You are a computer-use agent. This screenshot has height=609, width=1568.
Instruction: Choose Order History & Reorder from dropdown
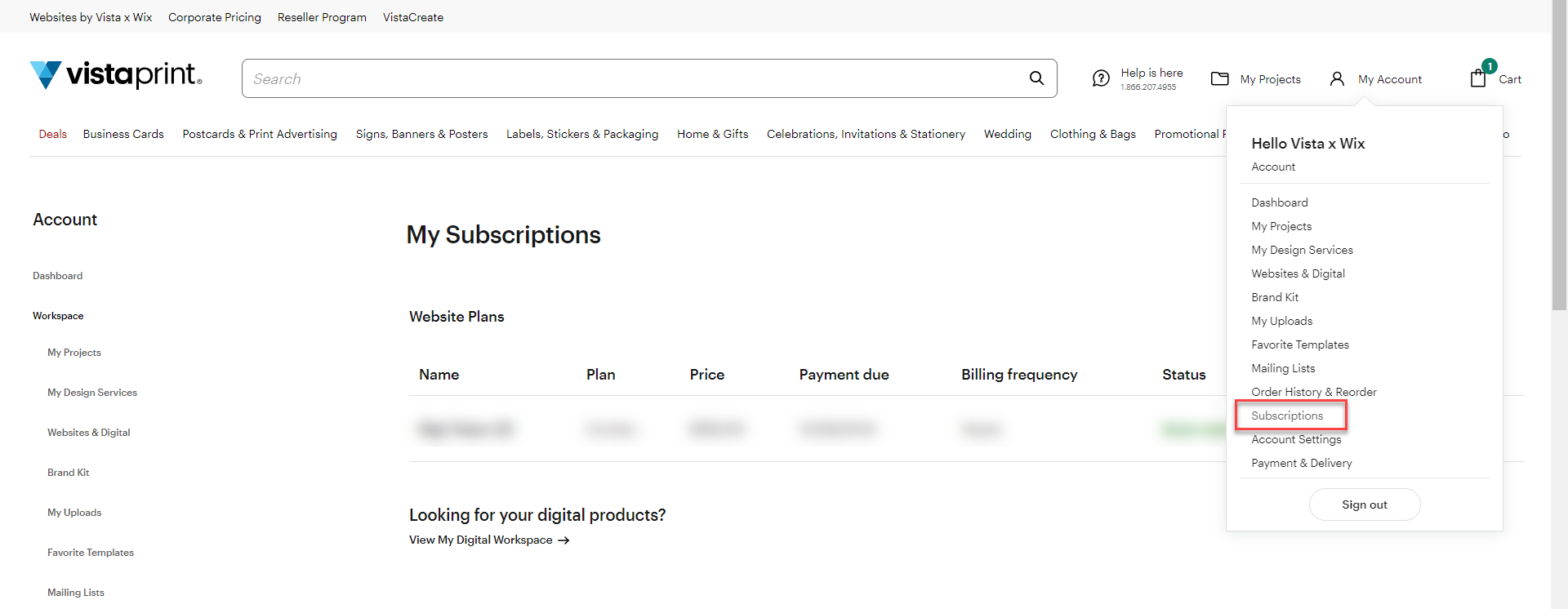click(x=1314, y=392)
